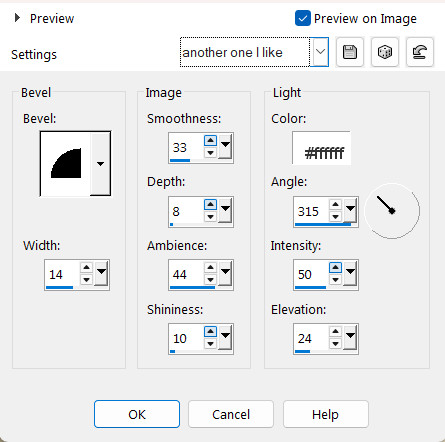Increase Smoothness with the up arrow
Image resolution: width=445 pixels, height=442 pixels.
point(210,141)
